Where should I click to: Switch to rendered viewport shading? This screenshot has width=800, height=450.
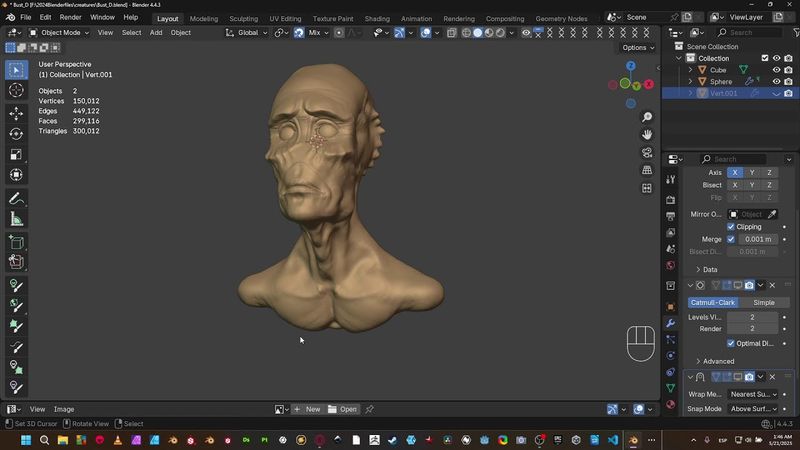pyautogui.click(x=501, y=33)
